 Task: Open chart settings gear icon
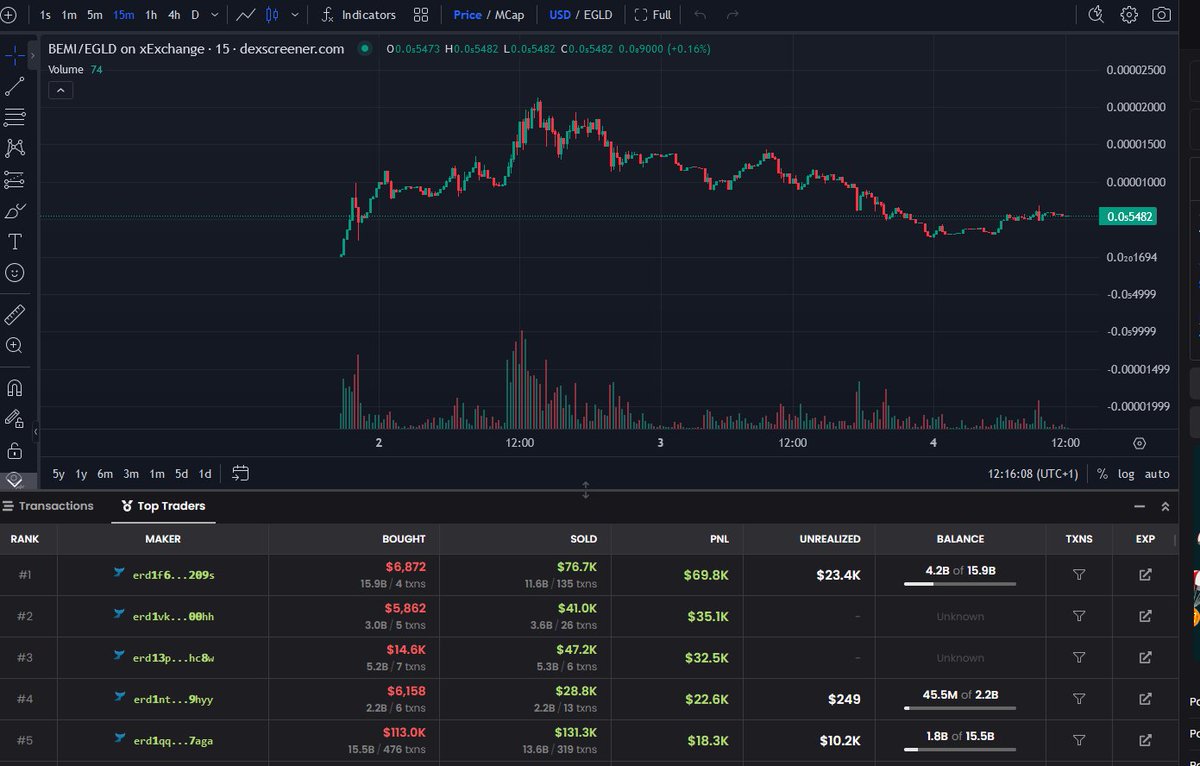click(x=1129, y=15)
